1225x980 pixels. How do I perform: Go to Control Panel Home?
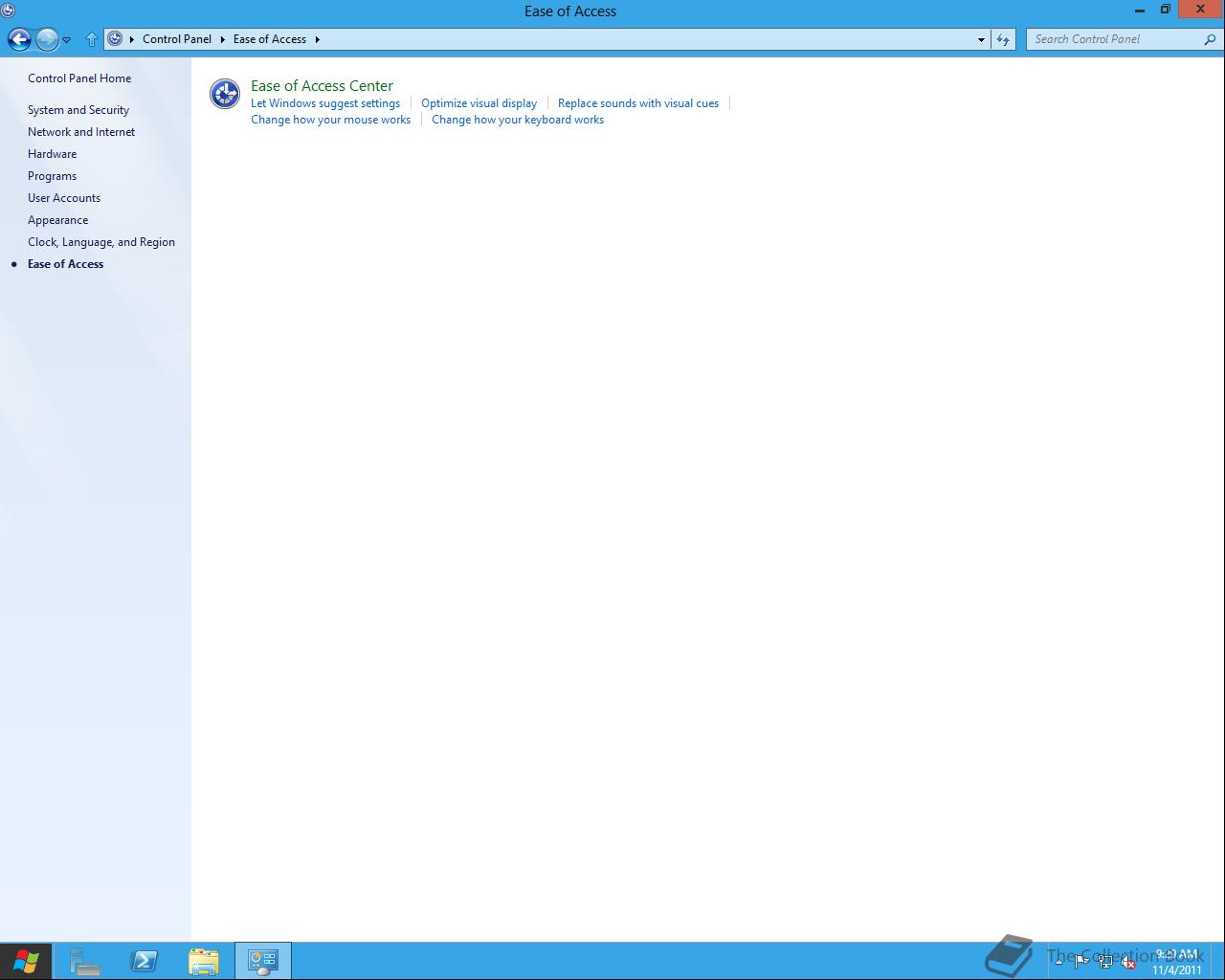[x=79, y=78]
